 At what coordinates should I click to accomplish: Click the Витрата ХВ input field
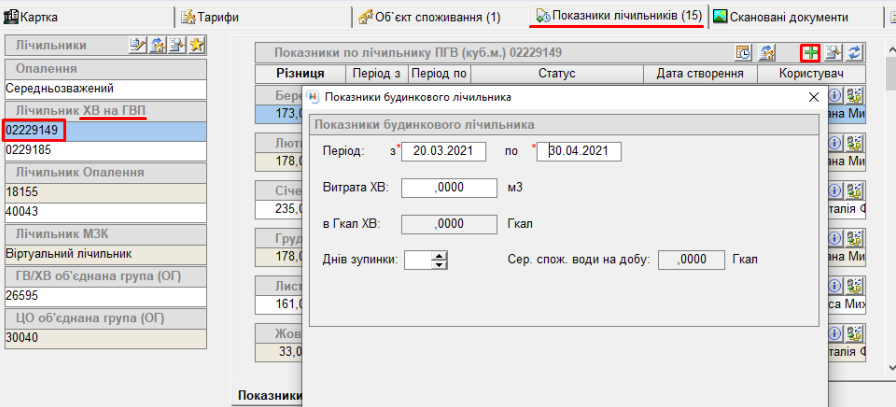pos(448,188)
